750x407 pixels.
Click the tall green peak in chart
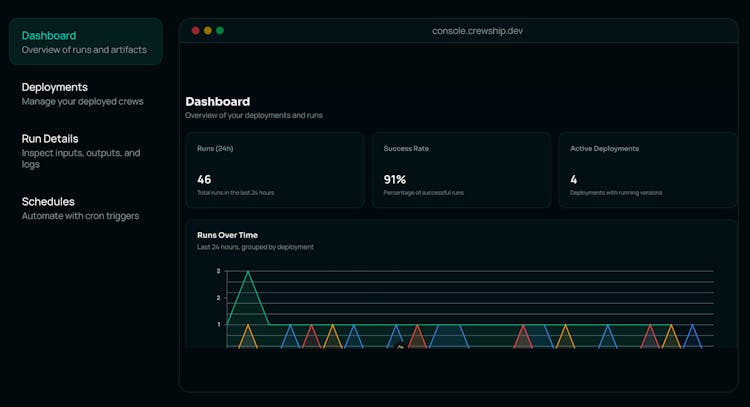click(248, 290)
